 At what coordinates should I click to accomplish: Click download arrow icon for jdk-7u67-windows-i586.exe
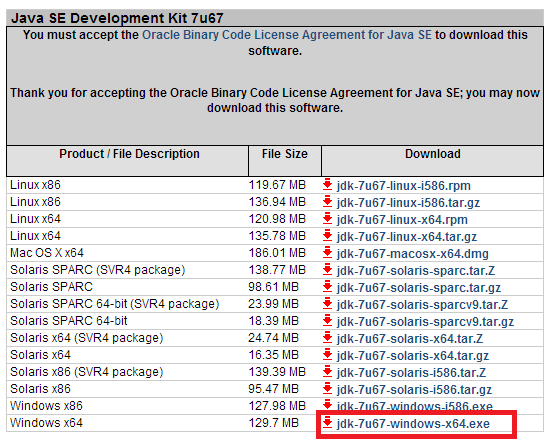pos(327,404)
